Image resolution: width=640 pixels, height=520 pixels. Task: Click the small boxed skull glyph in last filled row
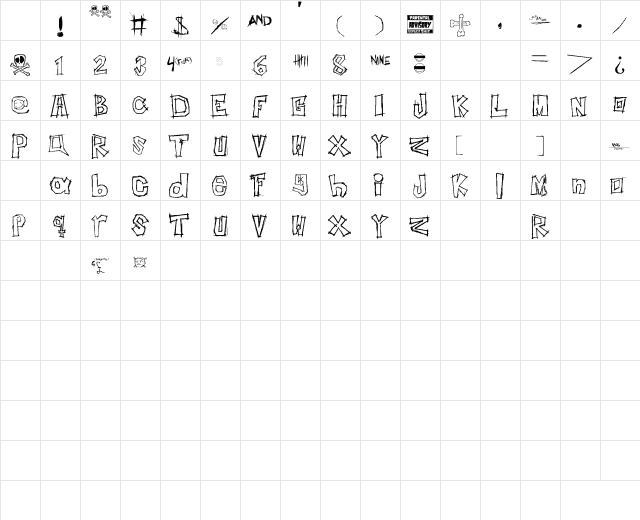tap(140, 262)
